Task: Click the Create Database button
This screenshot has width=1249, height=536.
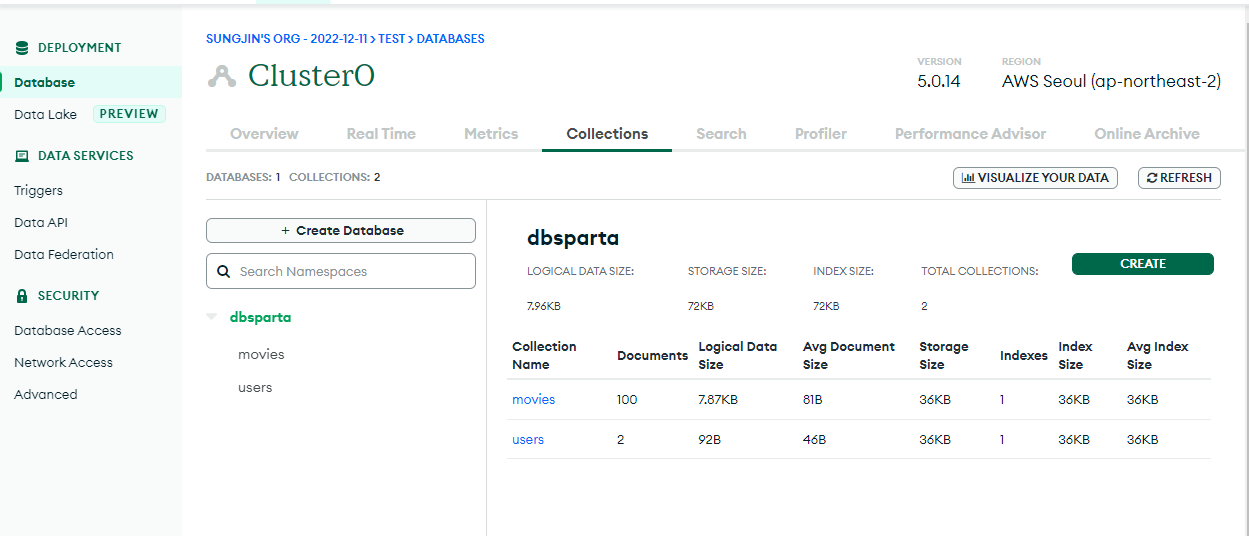Action: coord(341,230)
